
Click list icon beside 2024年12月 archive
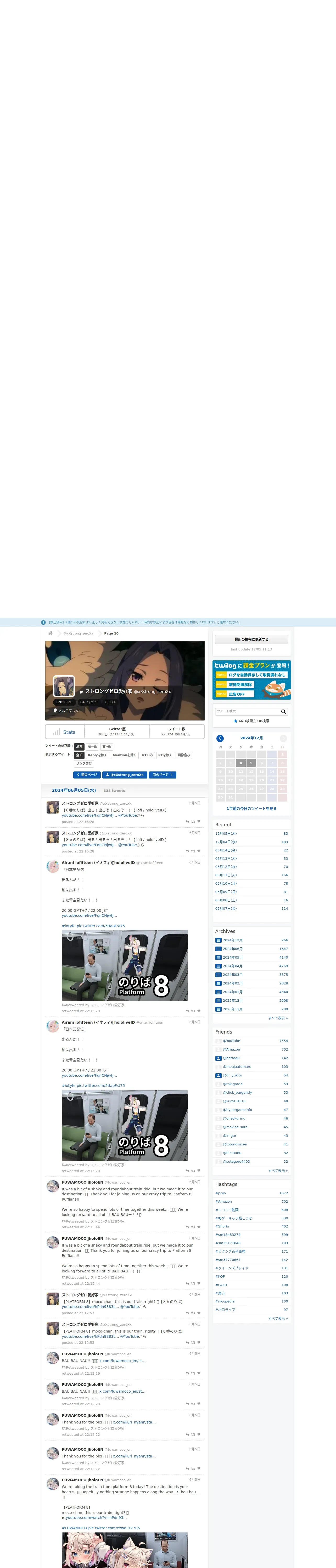[218, 941]
